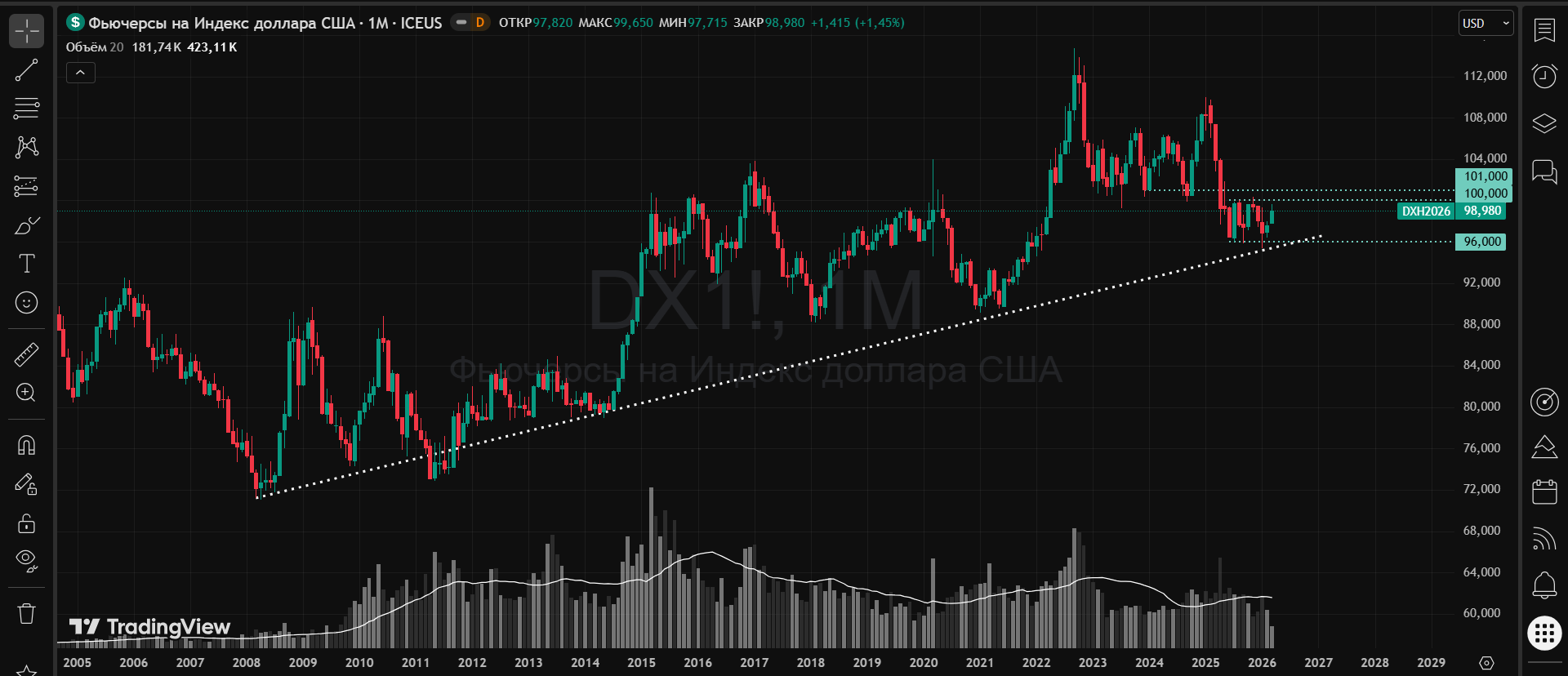Click the 2015 year label on time axis
This screenshot has width=1568, height=676.
641,662
